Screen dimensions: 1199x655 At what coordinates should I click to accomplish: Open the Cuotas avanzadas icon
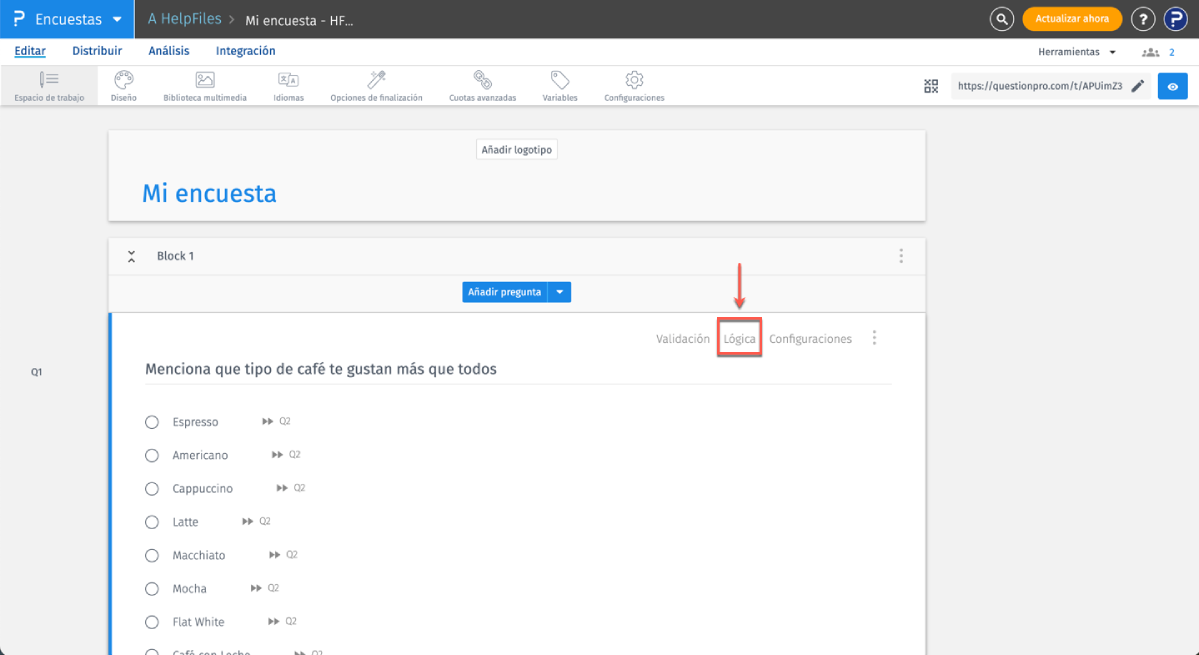click(x=483, y=79)
